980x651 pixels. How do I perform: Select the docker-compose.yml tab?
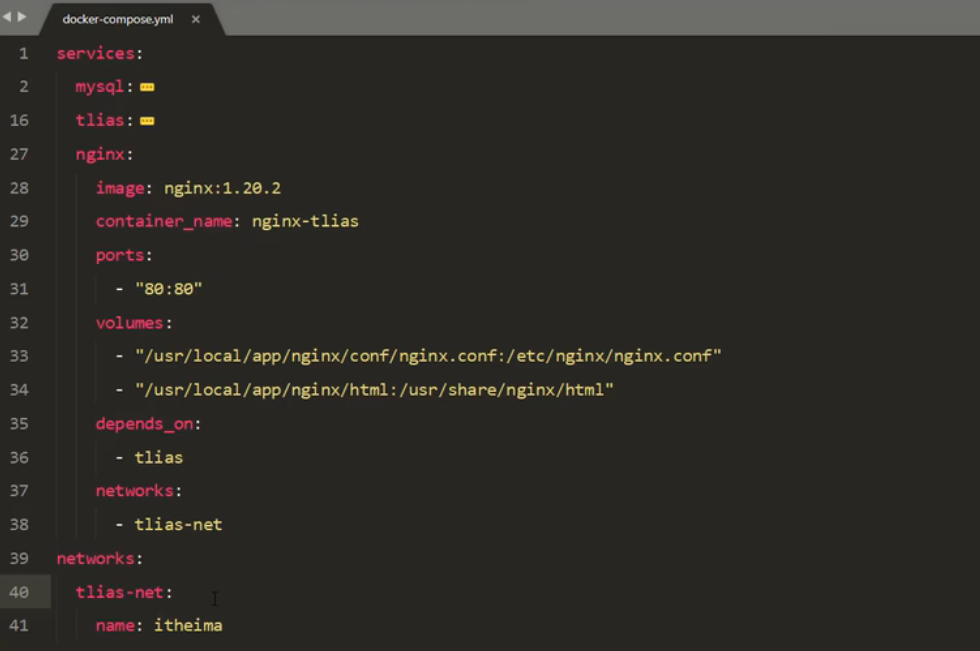(x=118, y=19)
